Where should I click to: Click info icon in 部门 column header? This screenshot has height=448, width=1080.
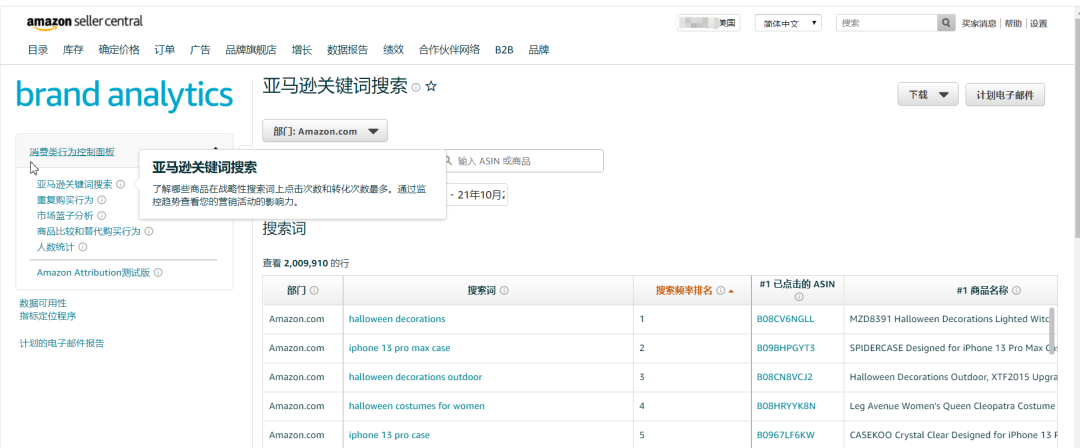[315, 291]
